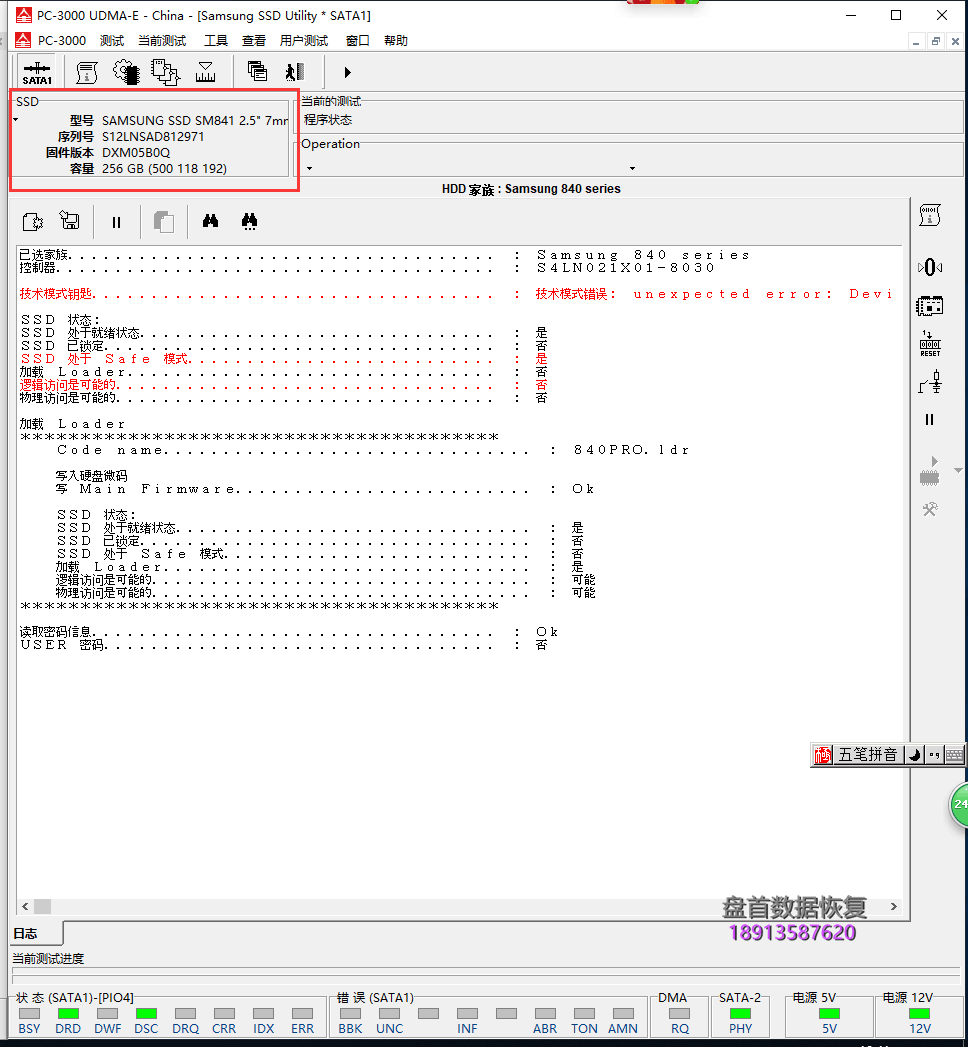The height and width of the screenshot is (1047, 968).
Task: Expand the left Operation dropdown arrow
Action: [309, 168]
